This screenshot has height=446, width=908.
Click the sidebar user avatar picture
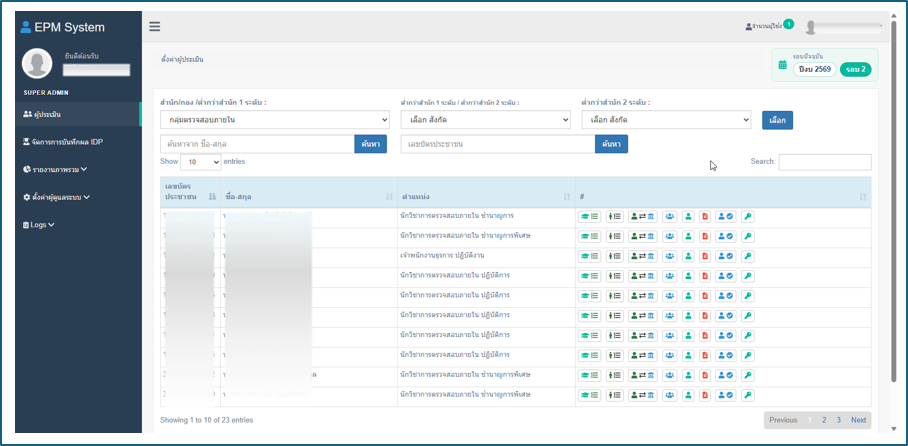[37, 63]
